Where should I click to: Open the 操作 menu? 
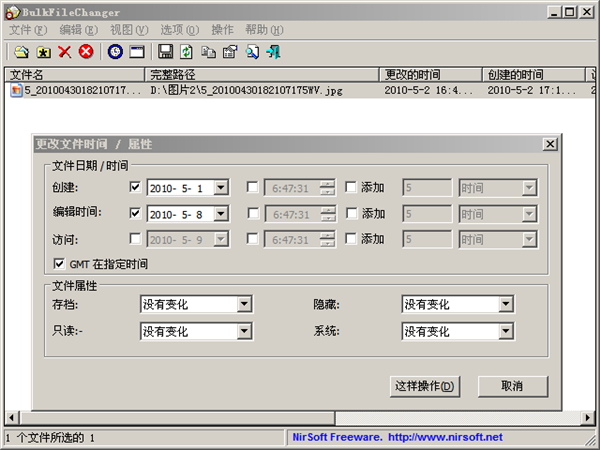222,30
